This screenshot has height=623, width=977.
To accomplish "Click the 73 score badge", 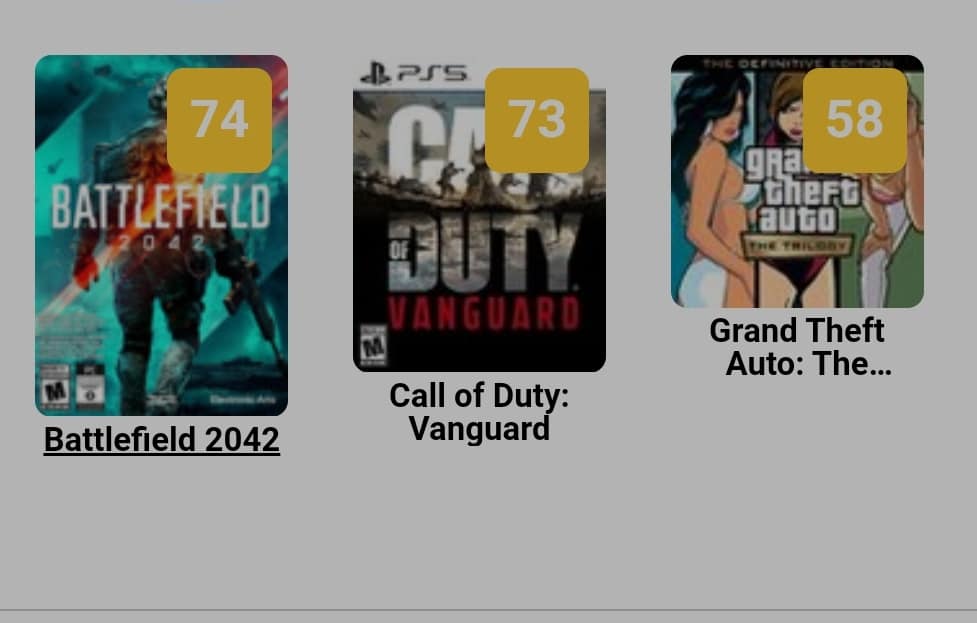I will pyautogui.click(x=537, y=120).
